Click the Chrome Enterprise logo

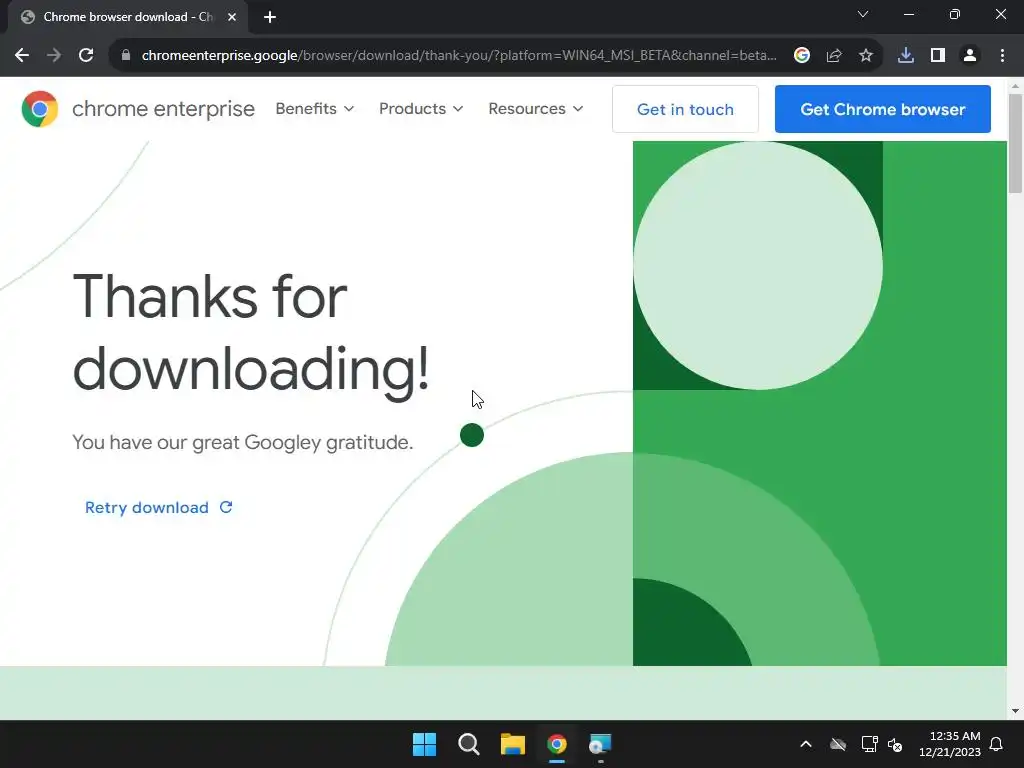(138, 108)
